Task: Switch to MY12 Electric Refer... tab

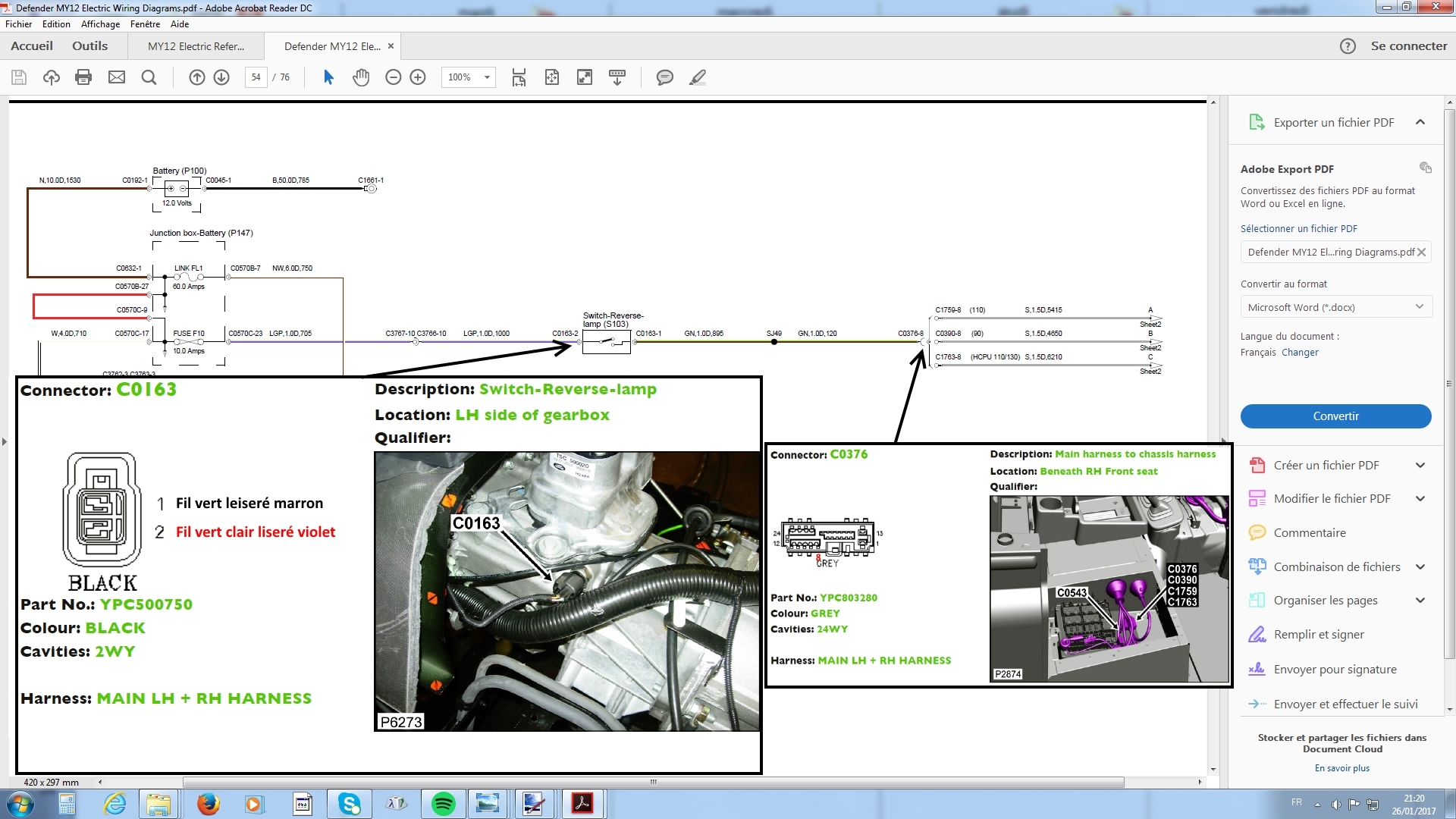Action: pyautogui.click(x=196, y=46)
